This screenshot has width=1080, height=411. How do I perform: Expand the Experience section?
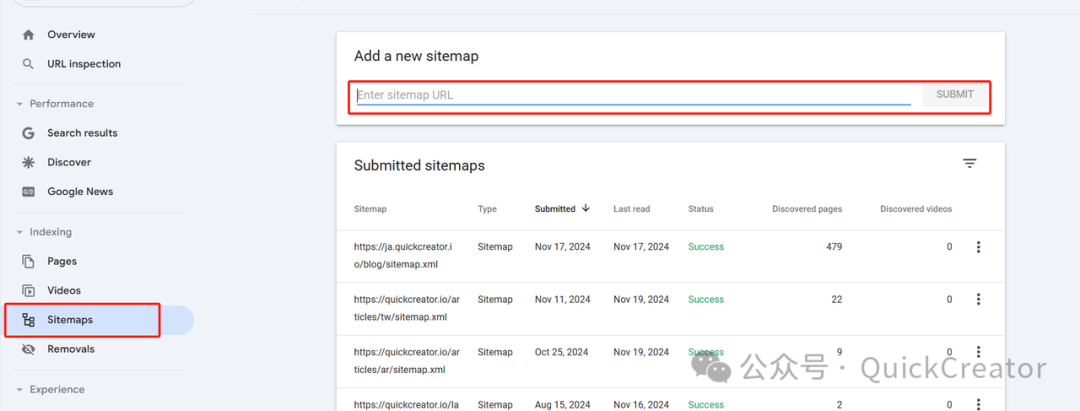tap(19, 390)
